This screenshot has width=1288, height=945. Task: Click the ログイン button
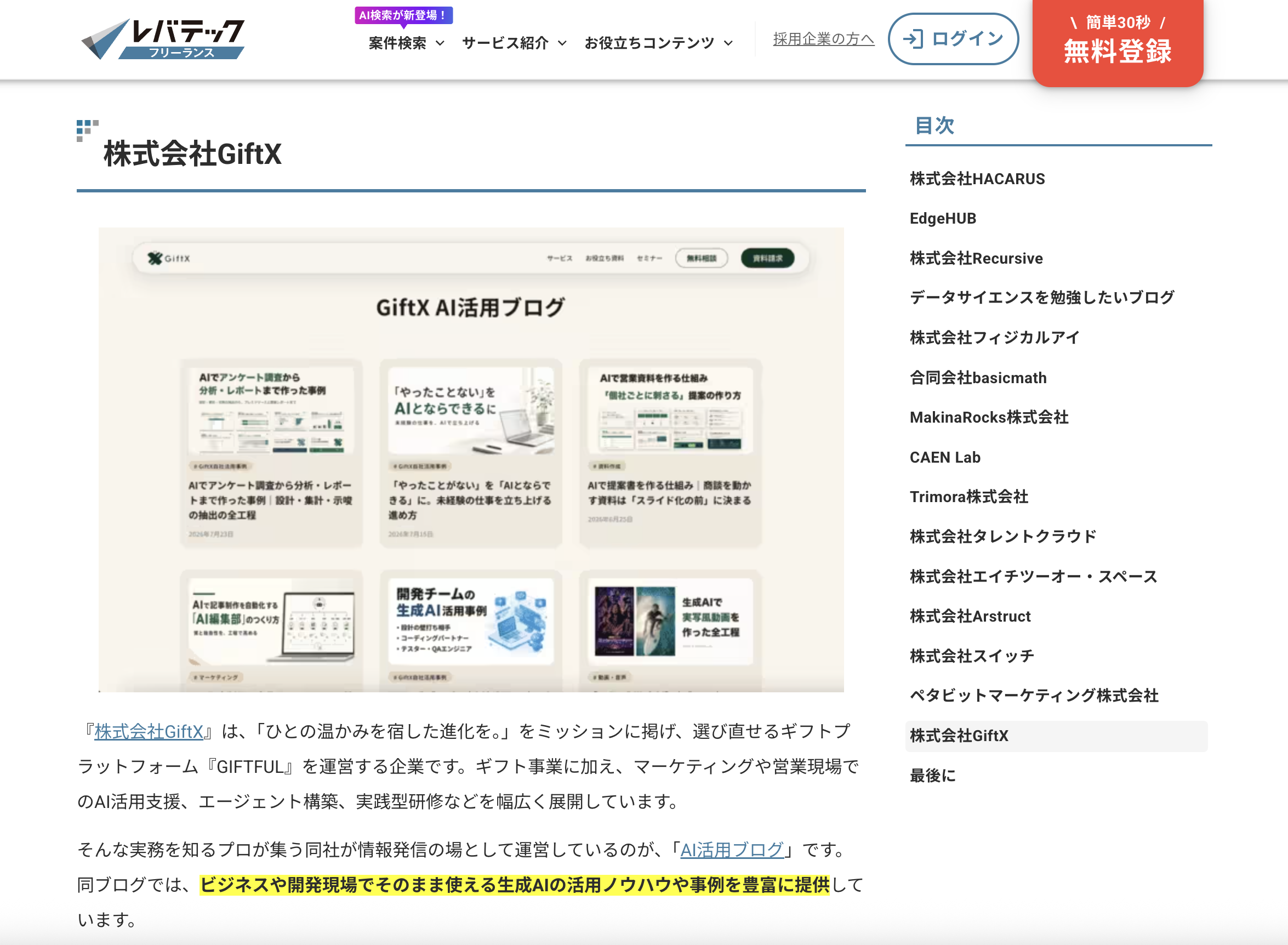954,39
